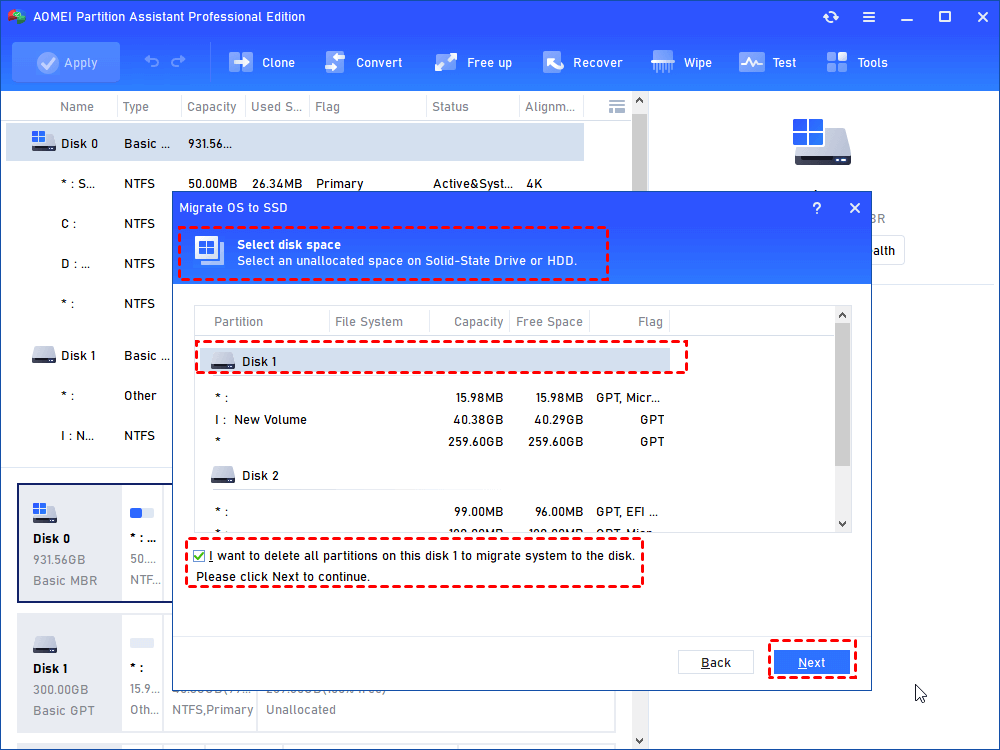This screenshot has width=1000, height=750.
Task: Click the File System column header
Action: tap(369, 321)
